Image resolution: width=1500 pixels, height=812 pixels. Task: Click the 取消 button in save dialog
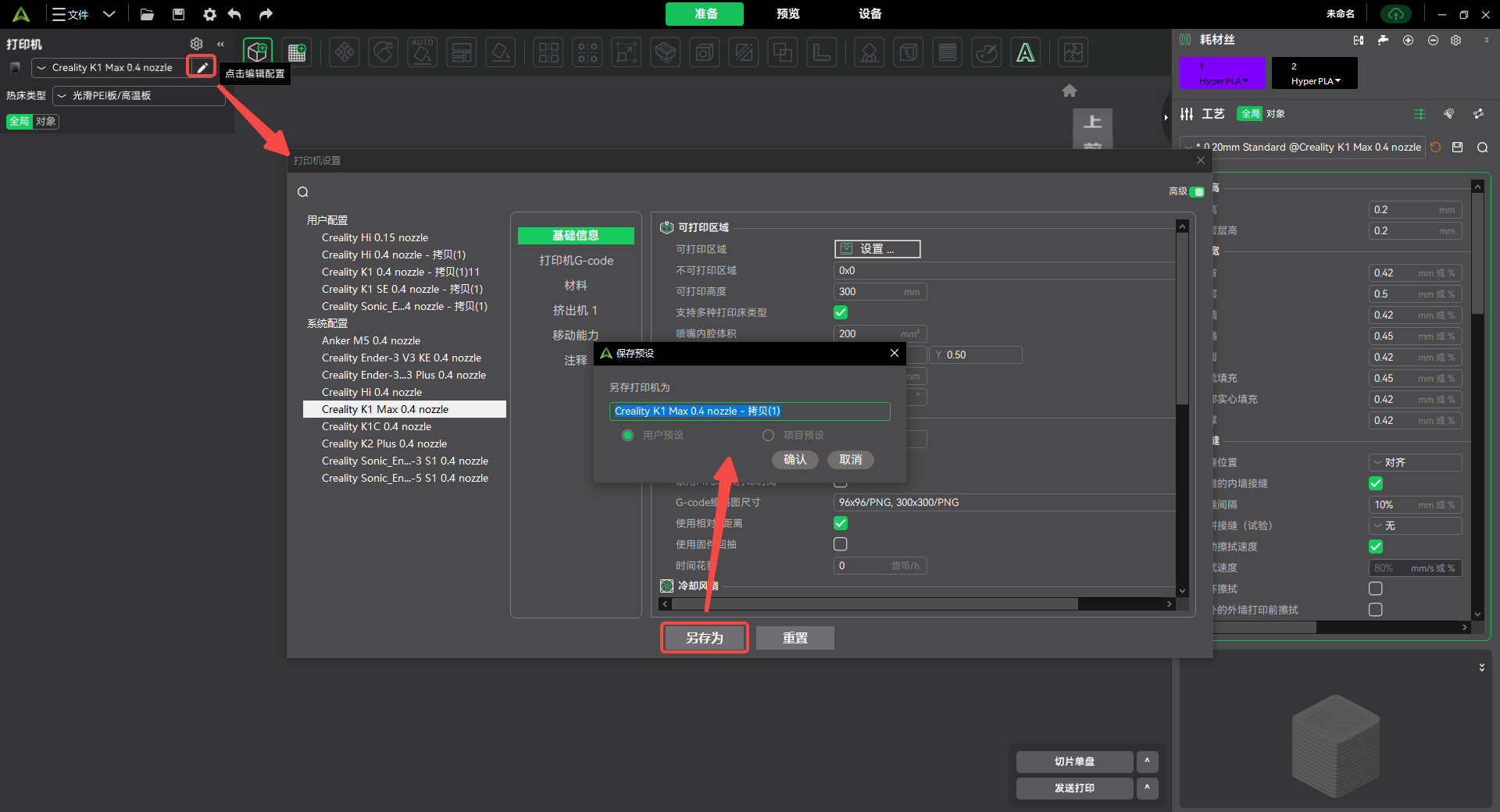851,460
